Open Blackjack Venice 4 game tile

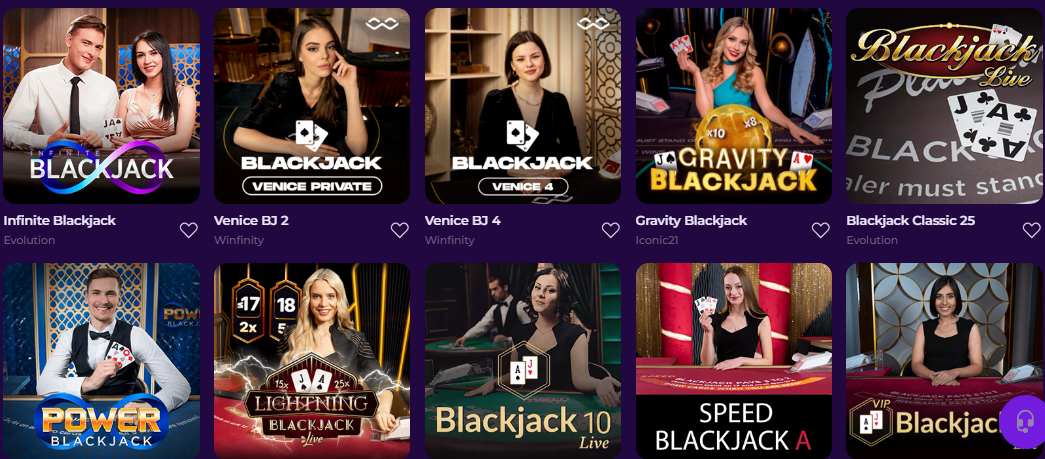click(x=523, y=106)
